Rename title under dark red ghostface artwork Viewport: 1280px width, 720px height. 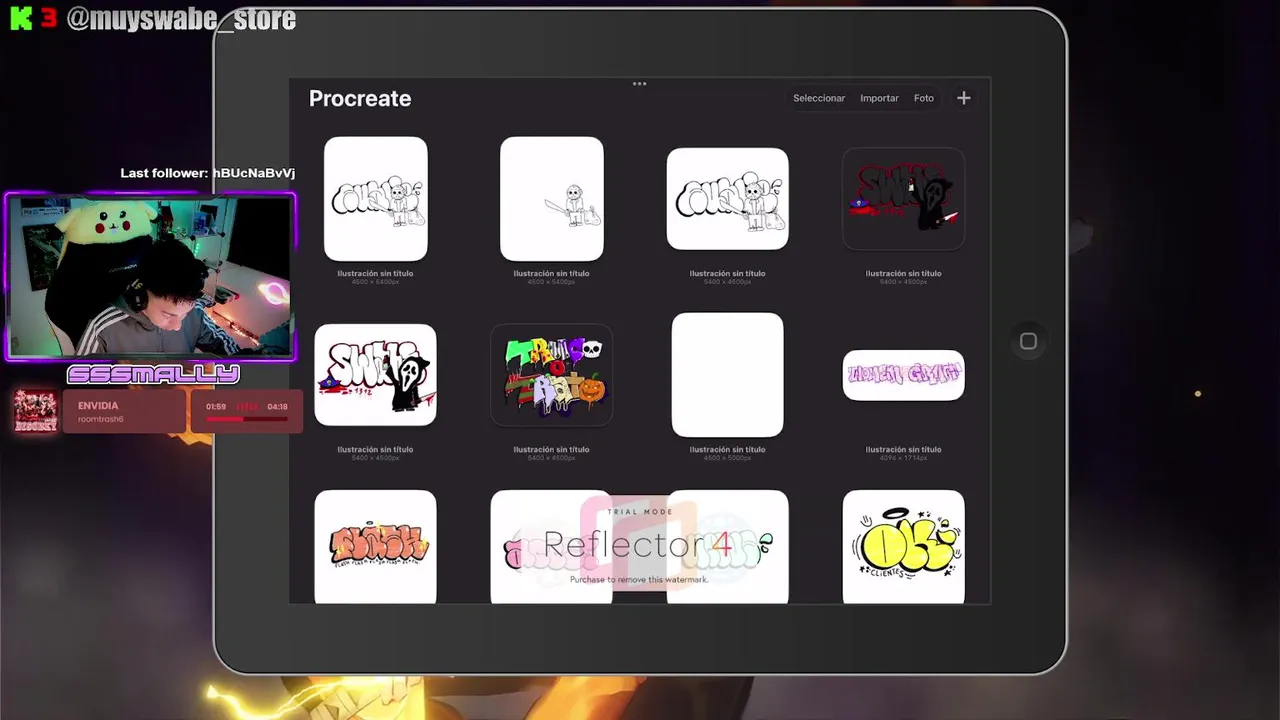tap(904, 273)
